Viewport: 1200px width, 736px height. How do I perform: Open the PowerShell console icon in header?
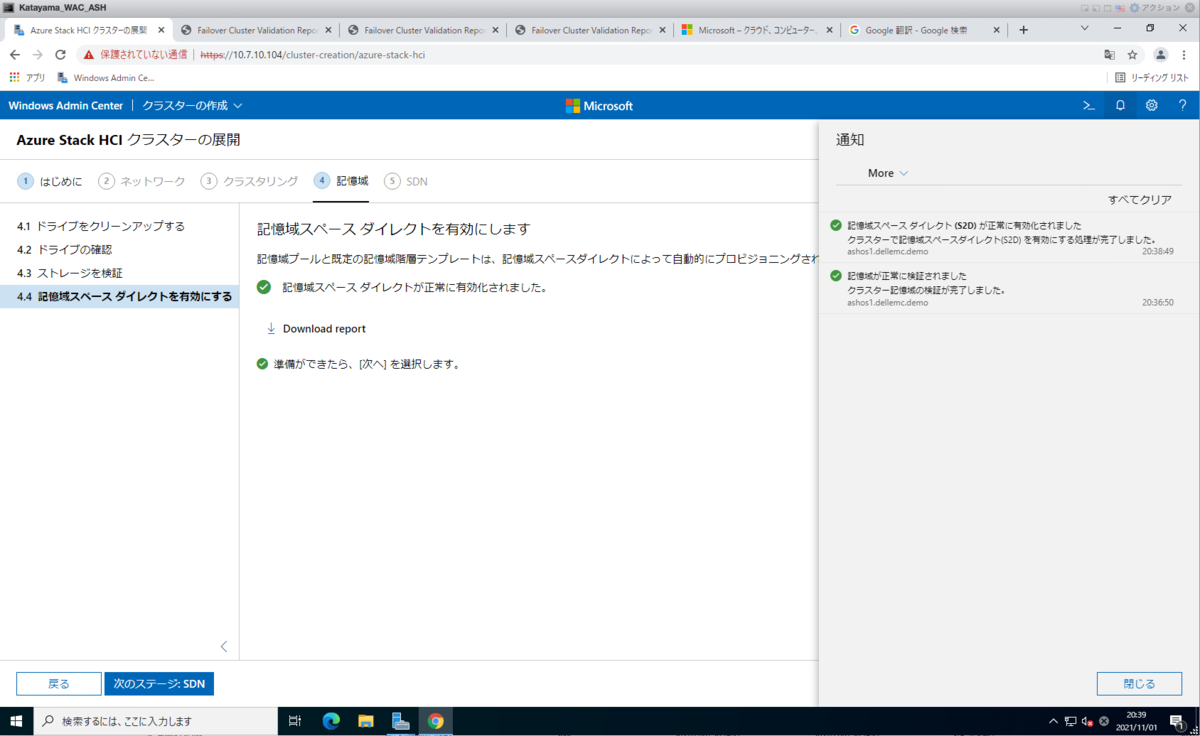click(x=1089, y=105)
